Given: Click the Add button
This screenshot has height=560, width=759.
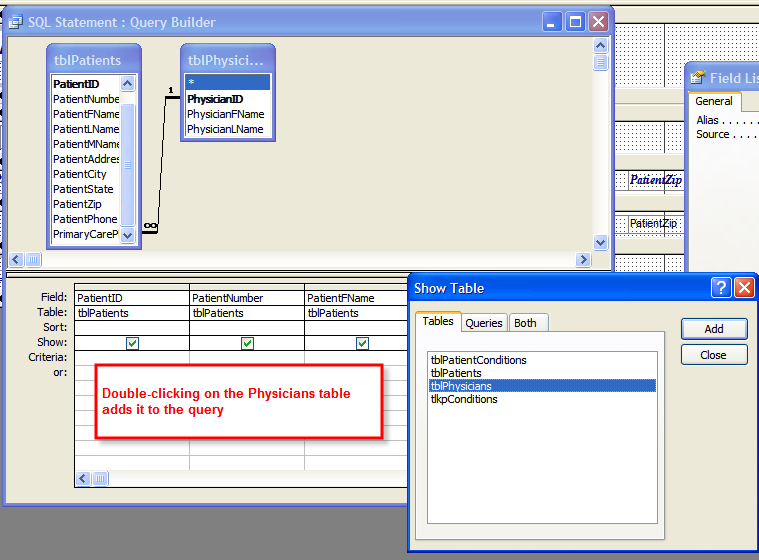Looking at the screenshot, I should (714, 329).
